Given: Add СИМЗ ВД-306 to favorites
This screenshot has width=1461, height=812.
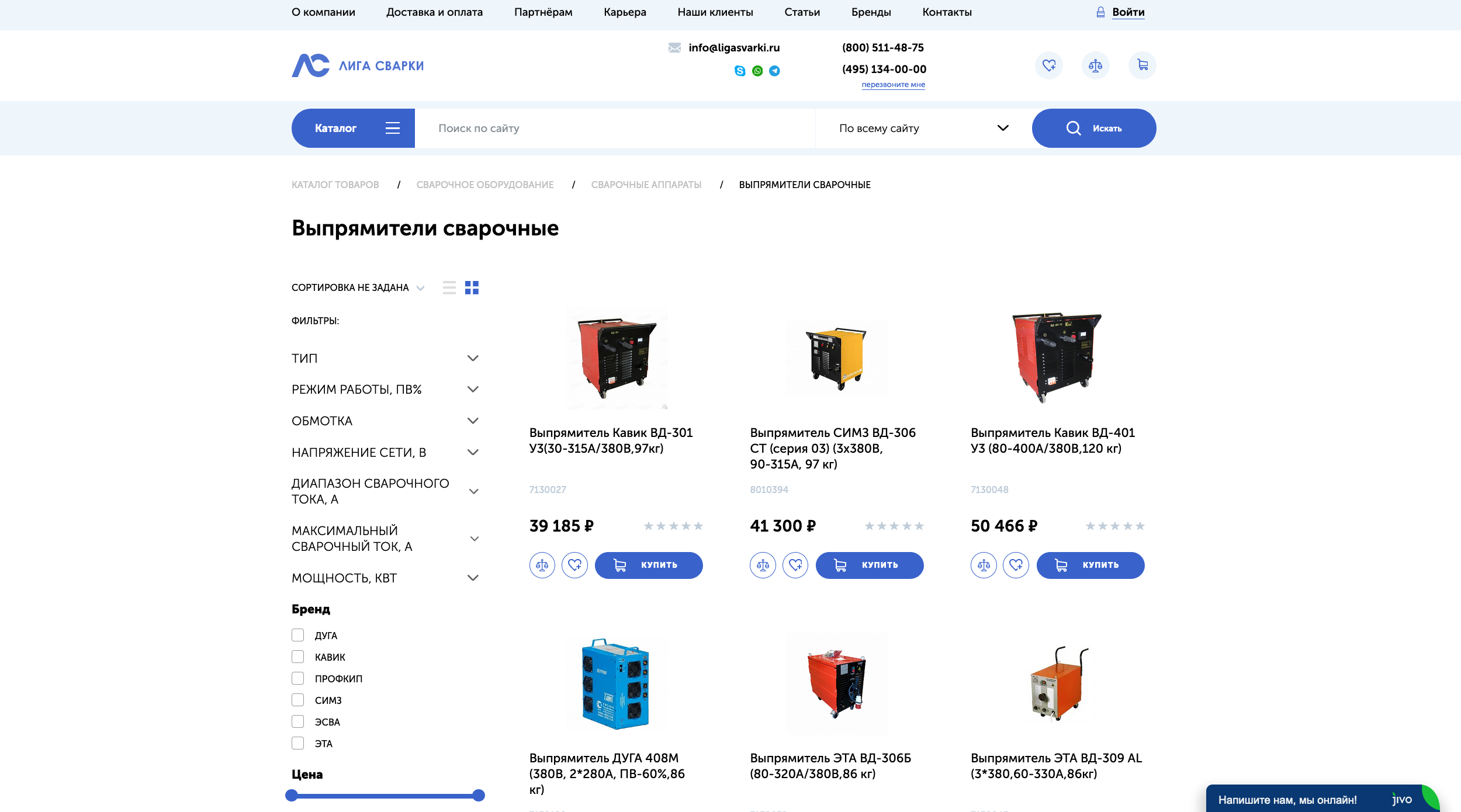Looking at the screenshot, I should [x=795, y=565].
